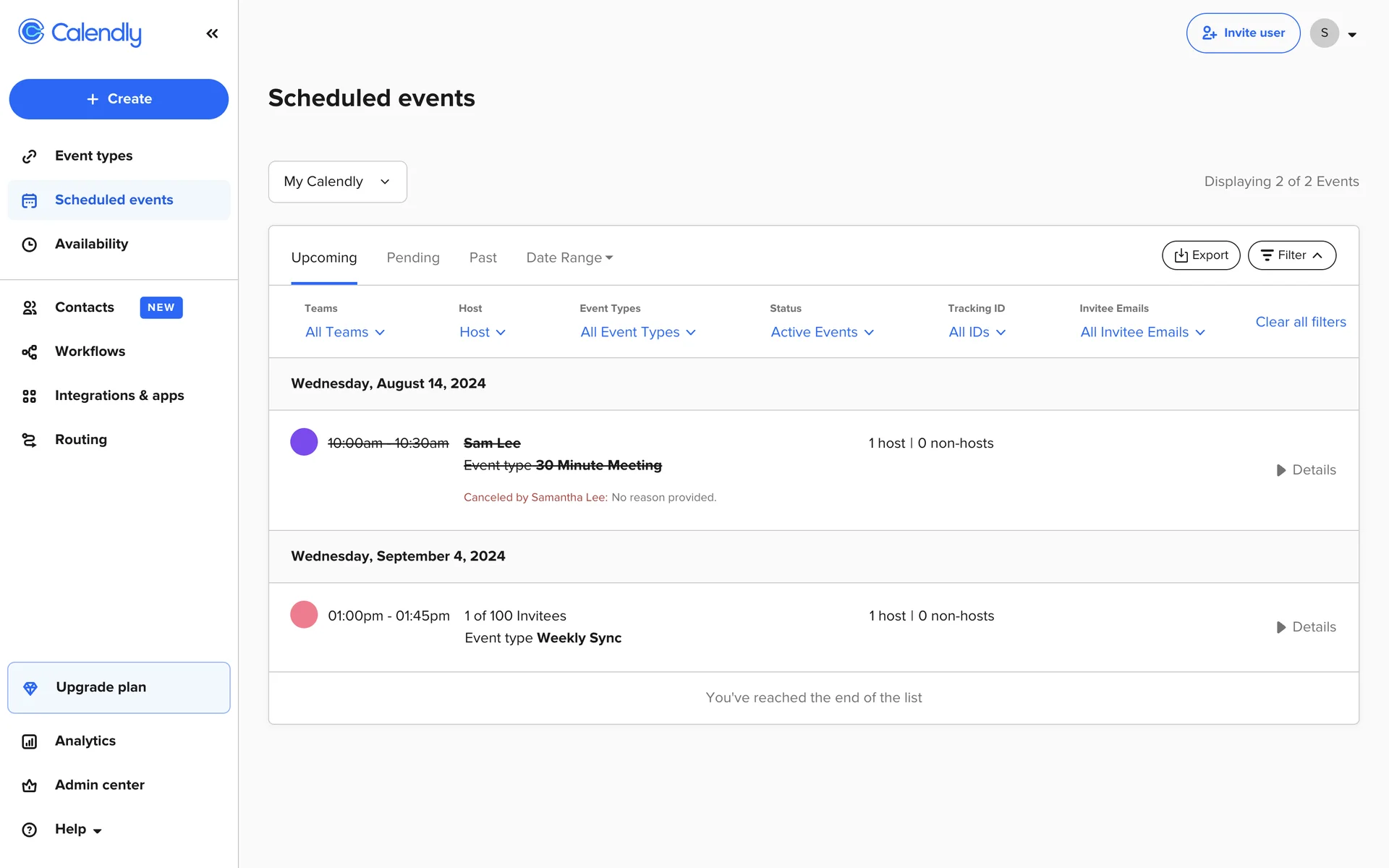Open Workflows from sidebar icon
1389x868 pixels.
click(29, 352)
